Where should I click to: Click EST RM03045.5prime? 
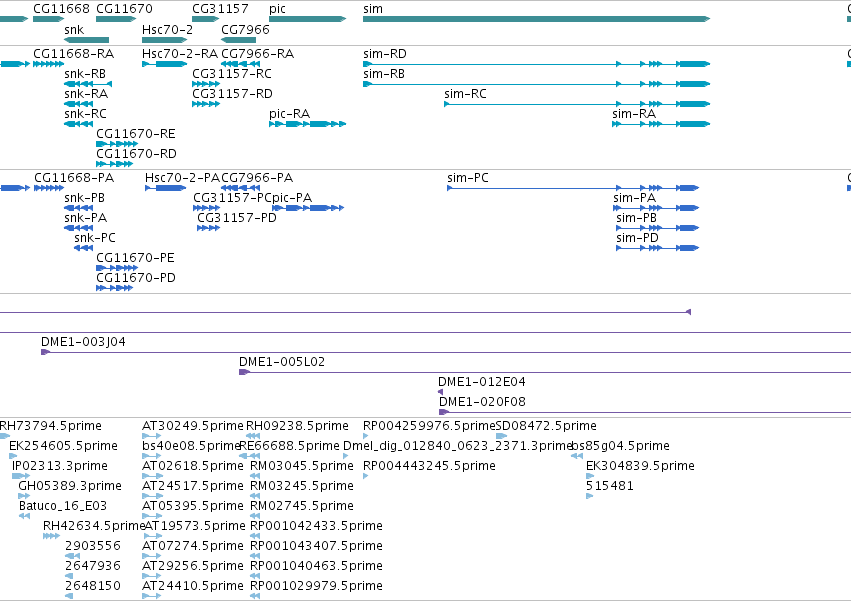coord(255,477)
